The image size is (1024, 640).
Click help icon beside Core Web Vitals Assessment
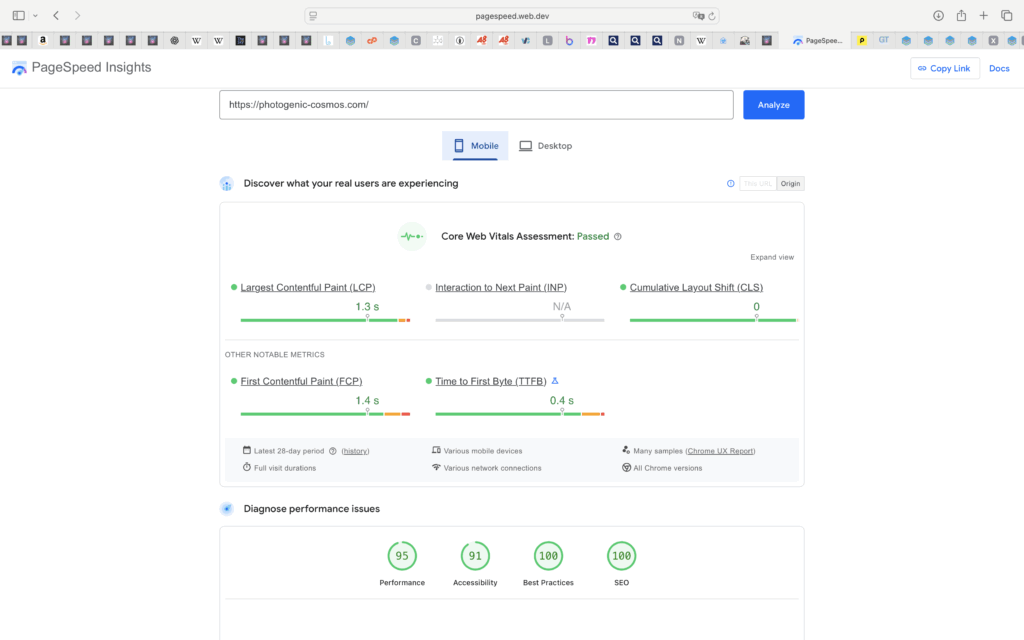[x=618, y=237]
